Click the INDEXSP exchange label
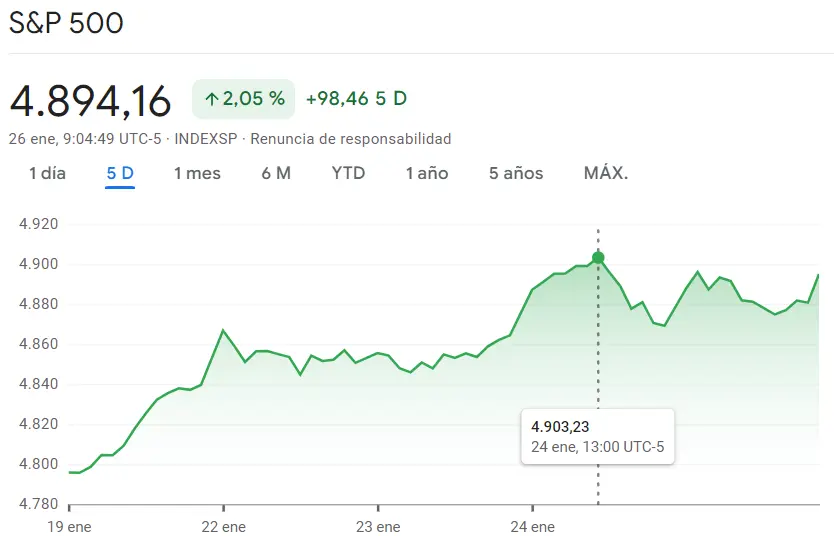This screenshot has width=834, height=536. pyautogui.click(x=206, y=139)
